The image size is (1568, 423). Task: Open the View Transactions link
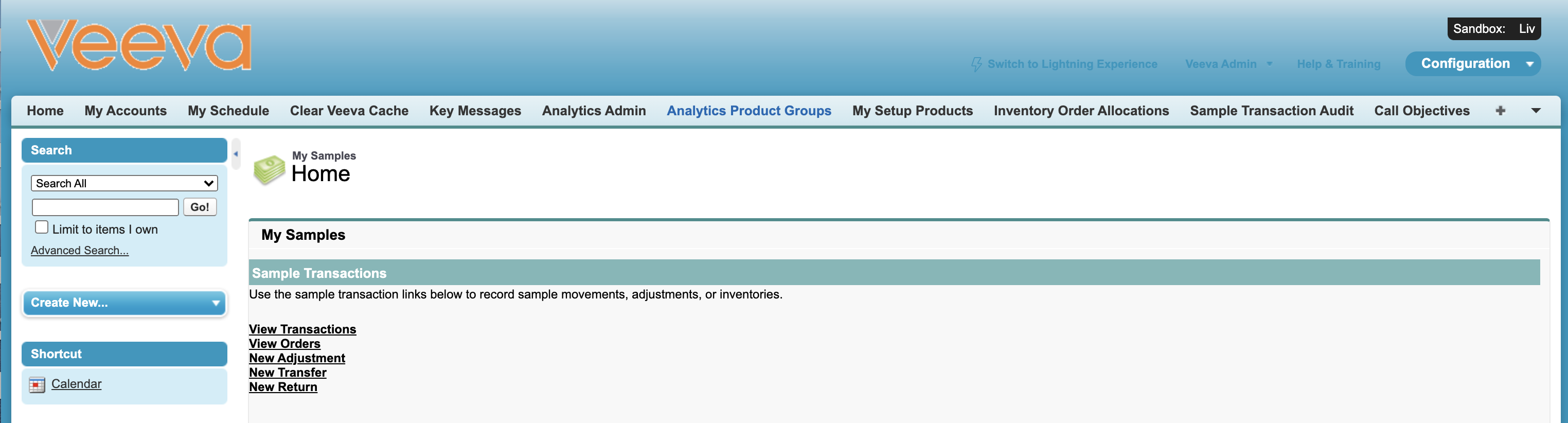[302, 329]
